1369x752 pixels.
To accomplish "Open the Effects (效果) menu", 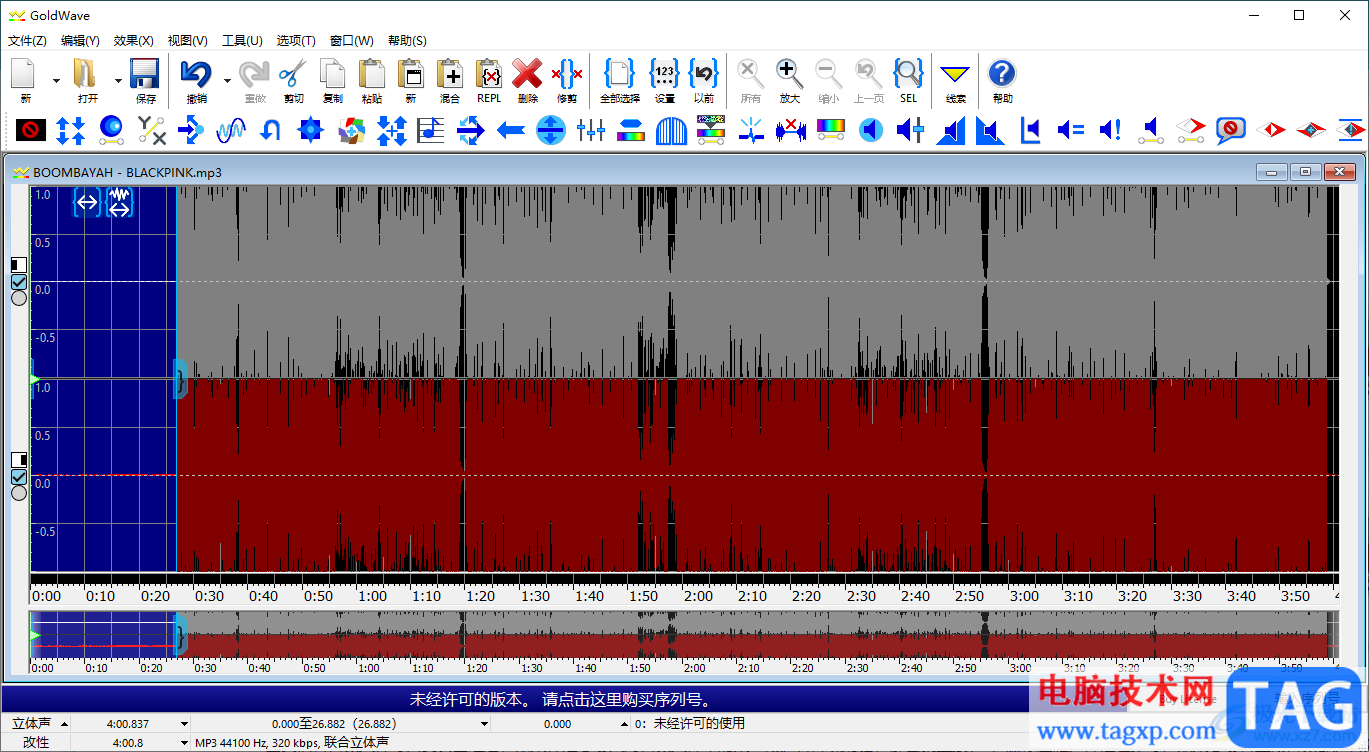I will [133, 41].
